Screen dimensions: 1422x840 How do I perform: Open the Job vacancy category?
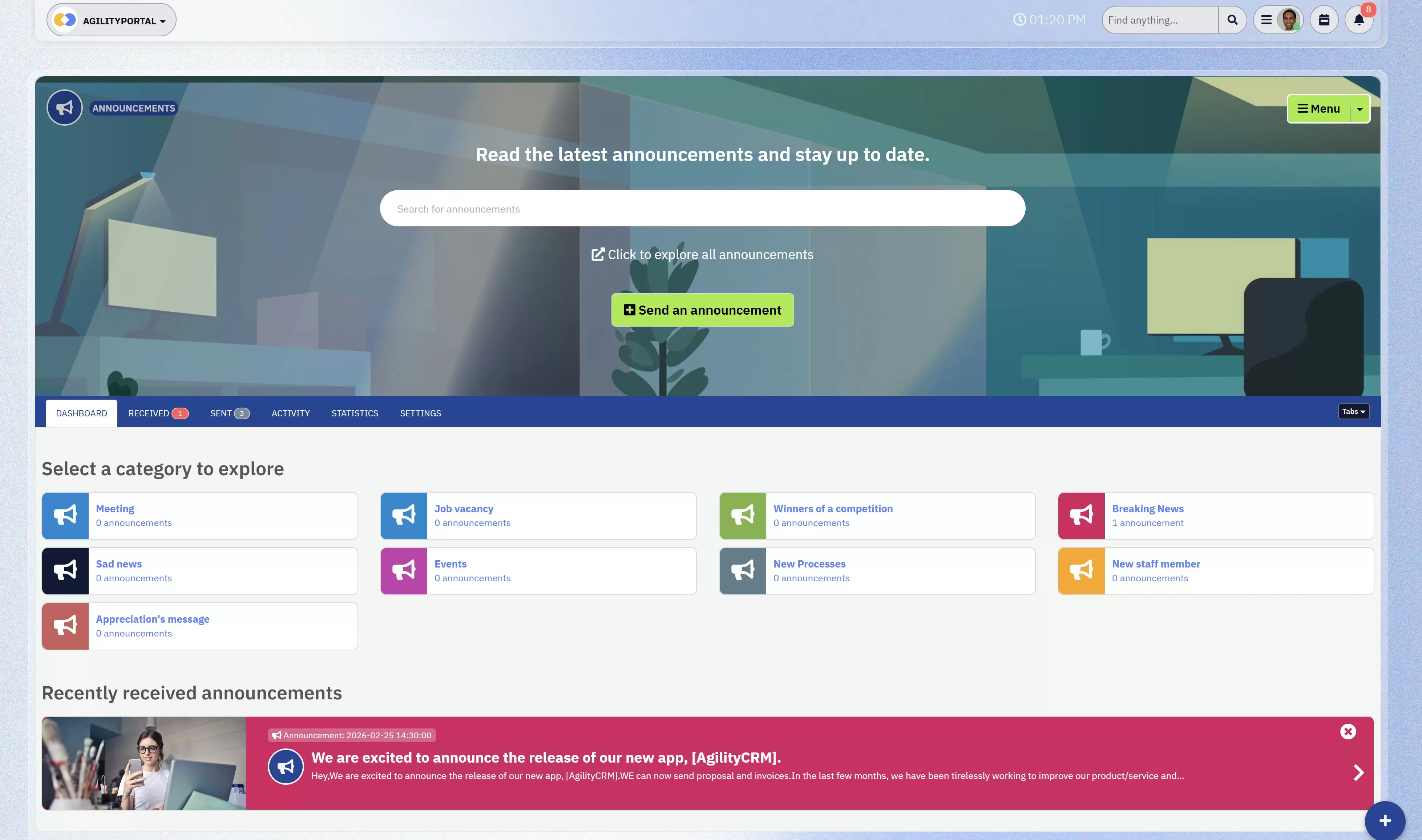click(x=464, y=509)
